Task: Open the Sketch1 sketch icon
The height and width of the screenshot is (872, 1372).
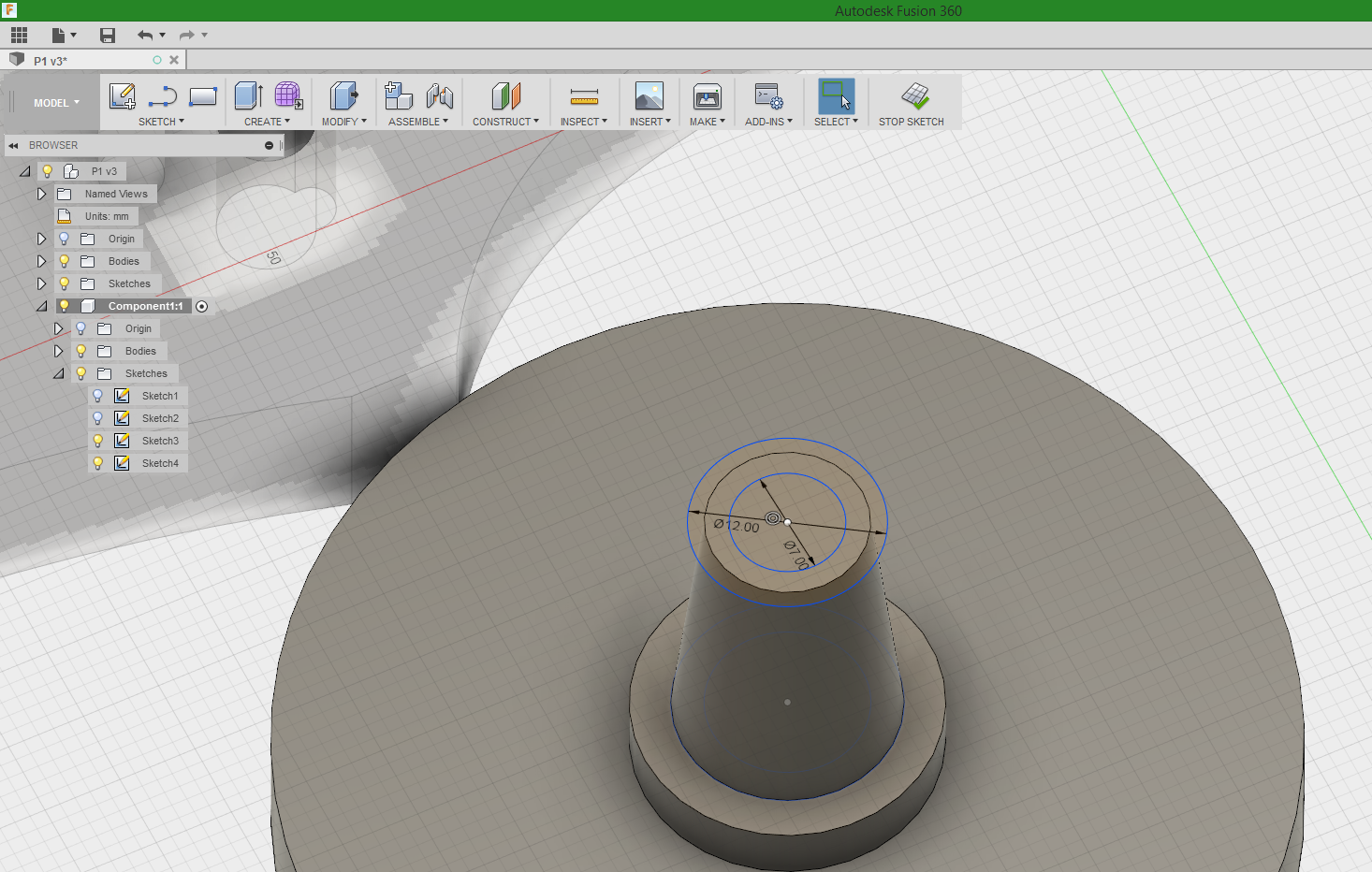Action: [122, 396]
